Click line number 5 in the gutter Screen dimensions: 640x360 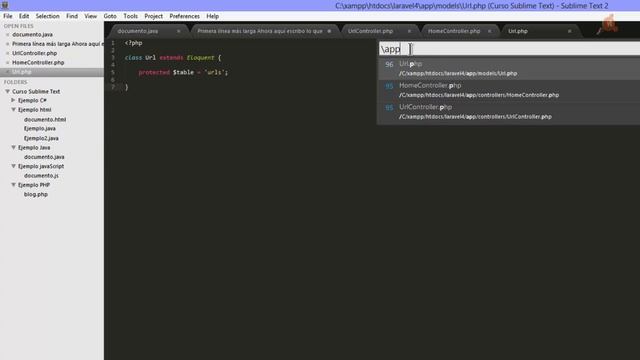113,73
